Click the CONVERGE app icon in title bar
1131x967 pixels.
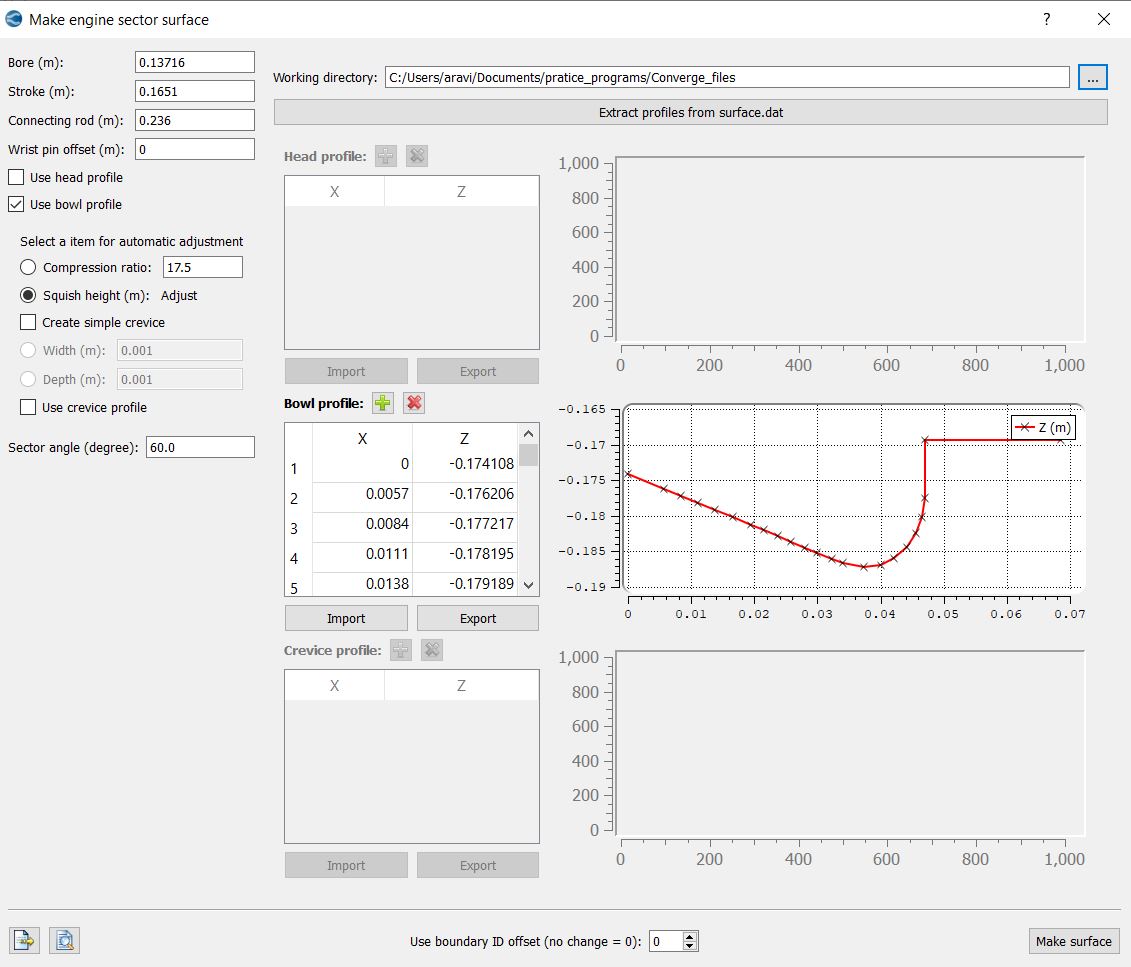(14, 19)
